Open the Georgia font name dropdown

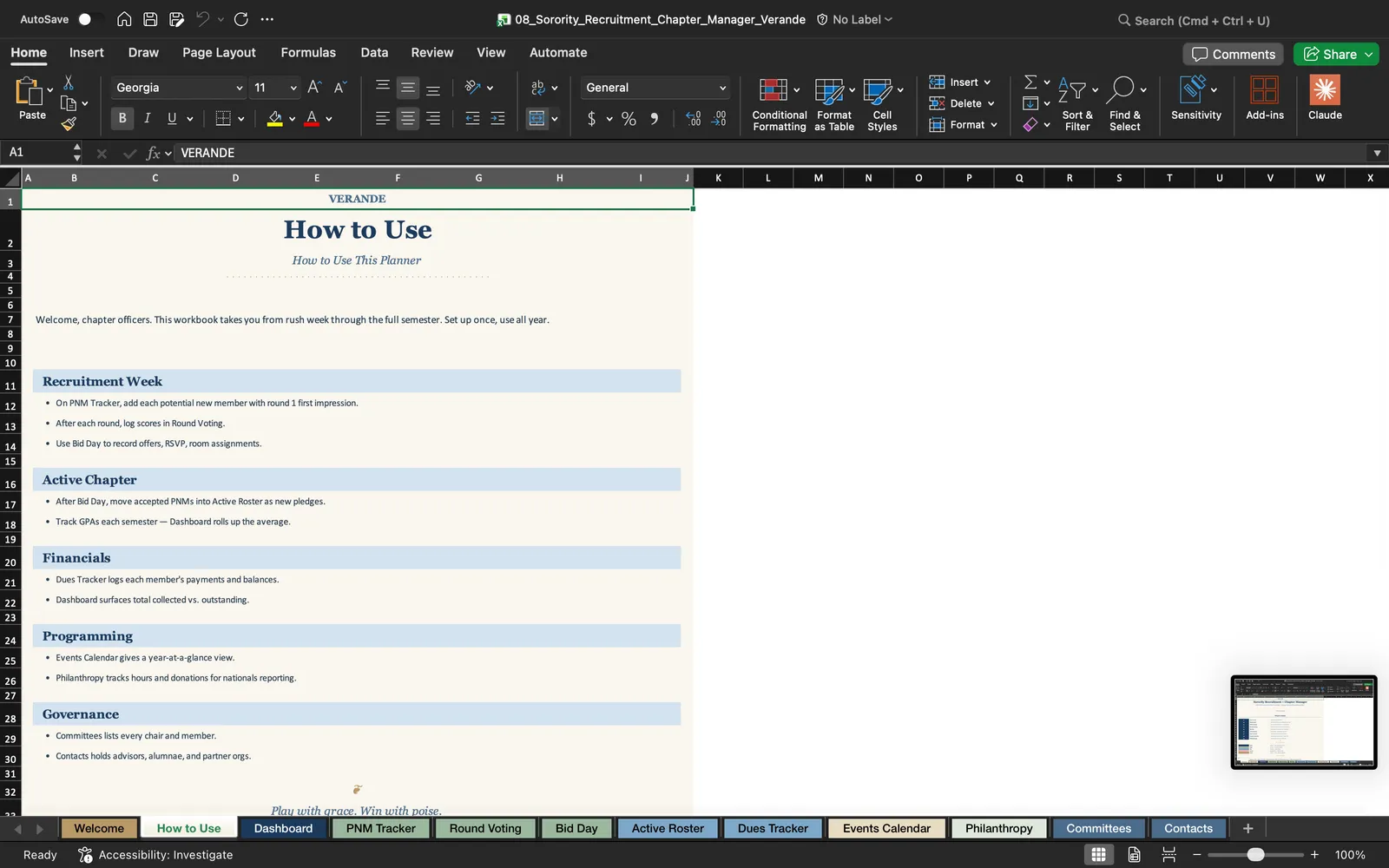pyautogui.click(x=239, y=88)
